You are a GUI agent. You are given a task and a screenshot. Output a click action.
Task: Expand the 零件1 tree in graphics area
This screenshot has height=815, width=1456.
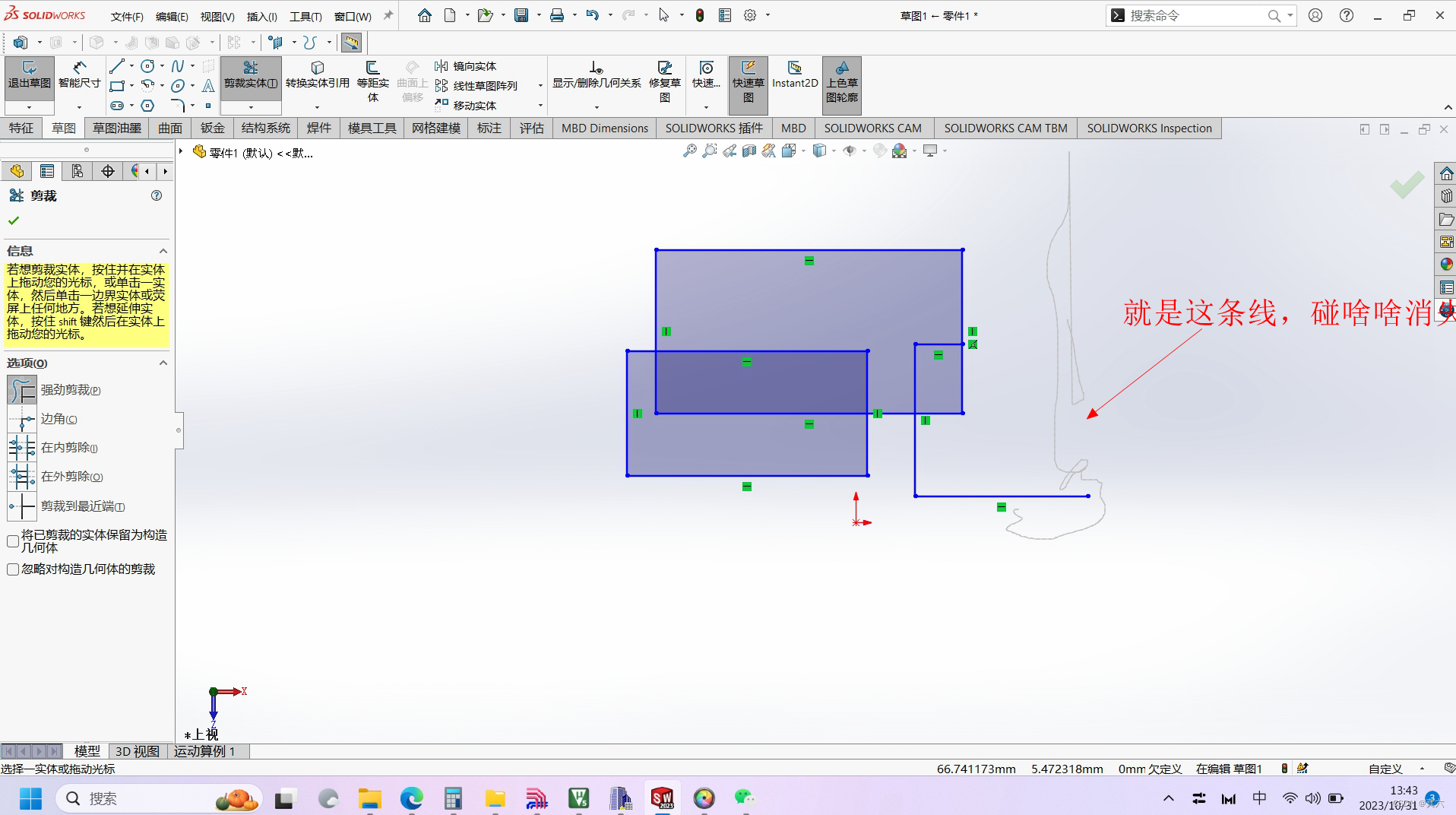(x=181, y=152)
